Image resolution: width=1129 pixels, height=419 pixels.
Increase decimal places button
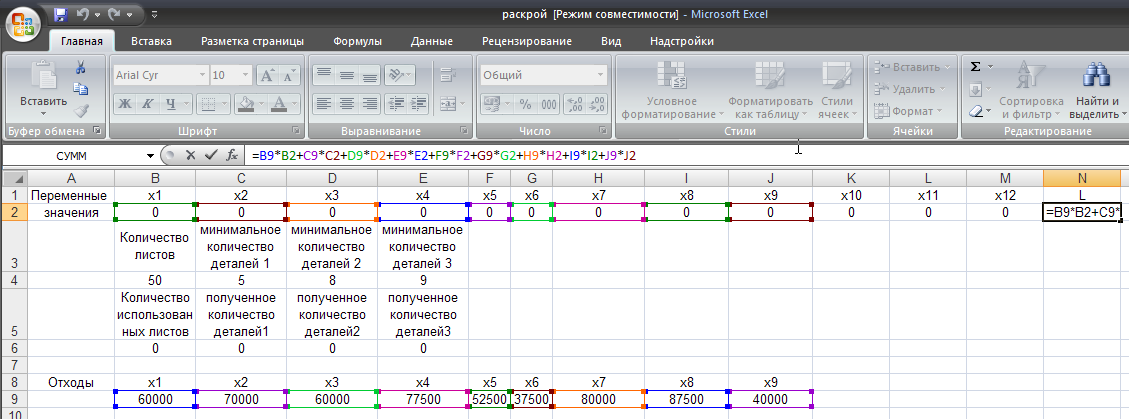click(x=575, y=104)
